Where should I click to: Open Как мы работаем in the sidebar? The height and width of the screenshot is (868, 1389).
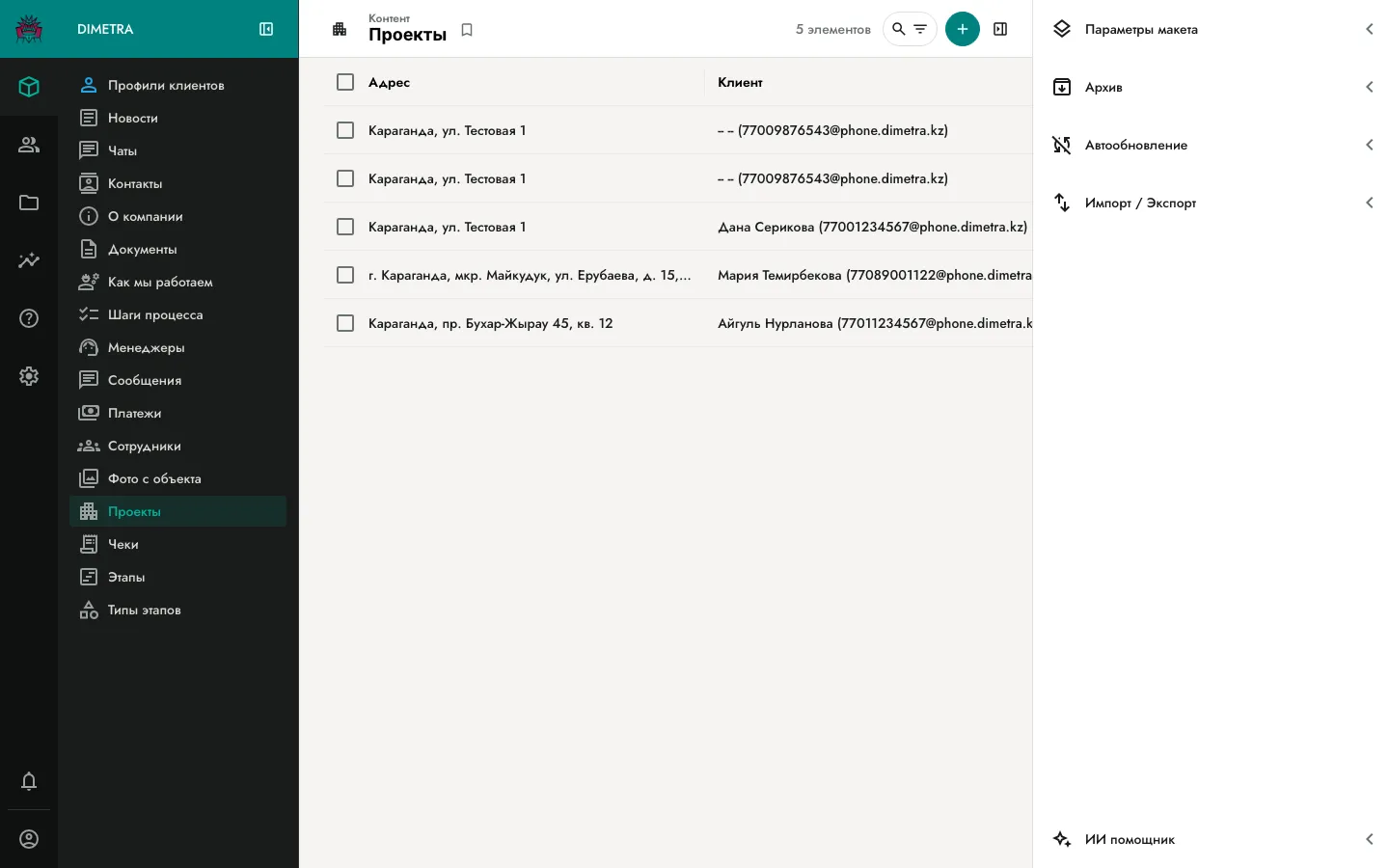[178, 282]
